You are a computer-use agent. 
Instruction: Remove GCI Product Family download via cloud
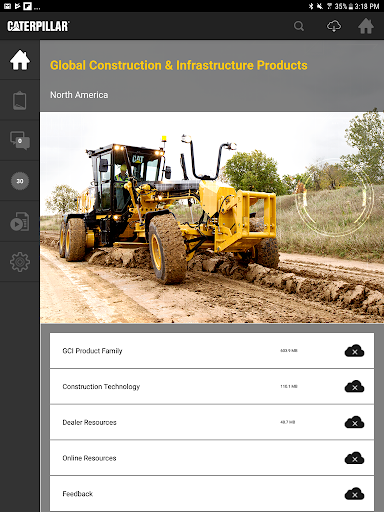click(x=354, y=351)
